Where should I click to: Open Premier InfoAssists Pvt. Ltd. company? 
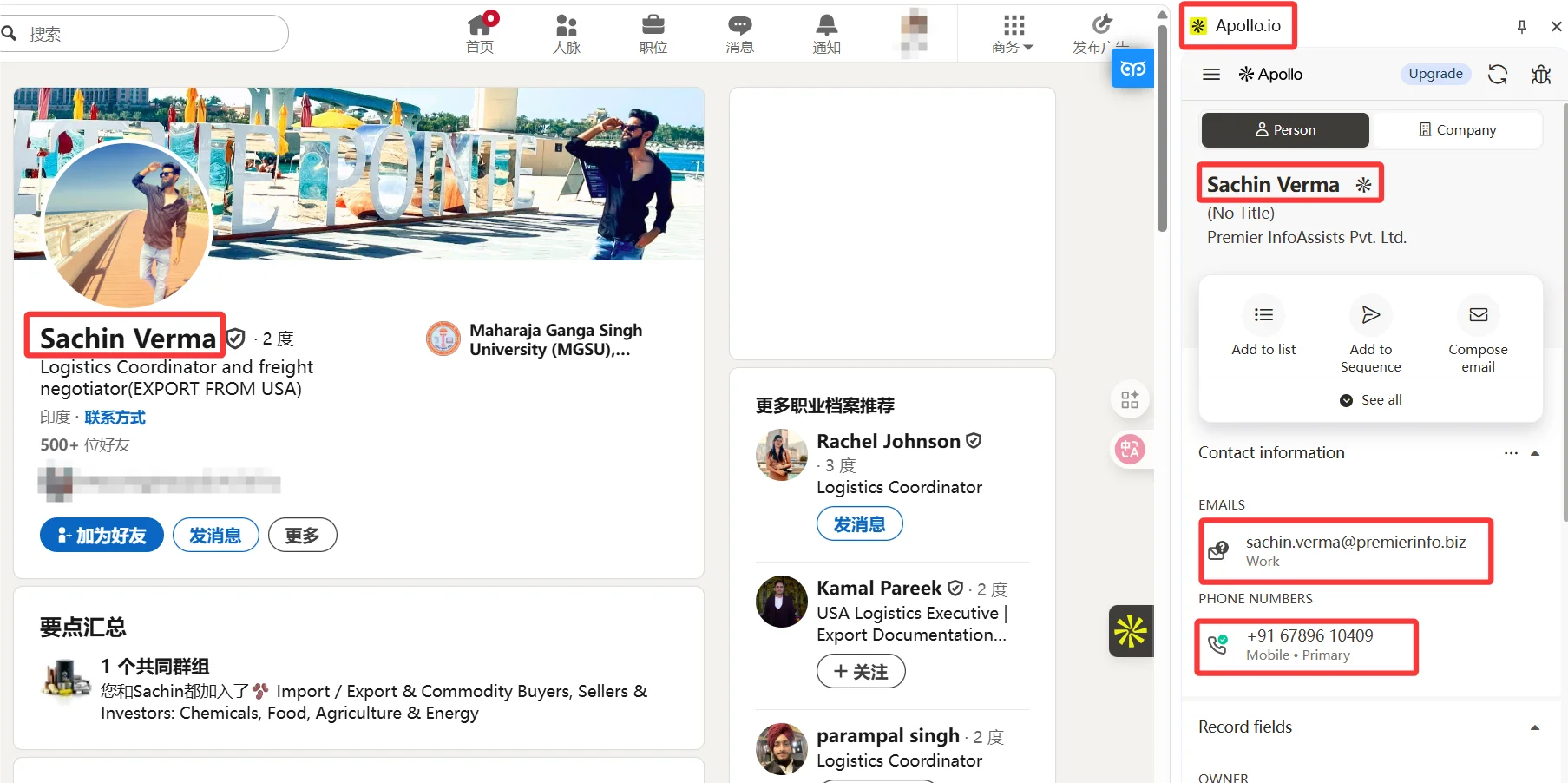click(x=1306, y=237)
